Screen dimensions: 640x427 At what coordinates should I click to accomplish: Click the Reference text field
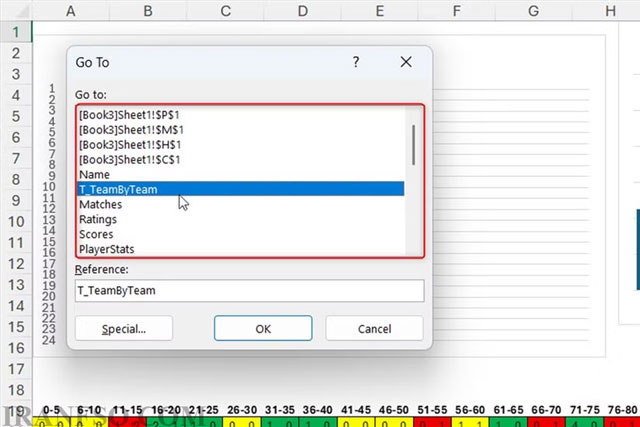[x=249, y=291]
